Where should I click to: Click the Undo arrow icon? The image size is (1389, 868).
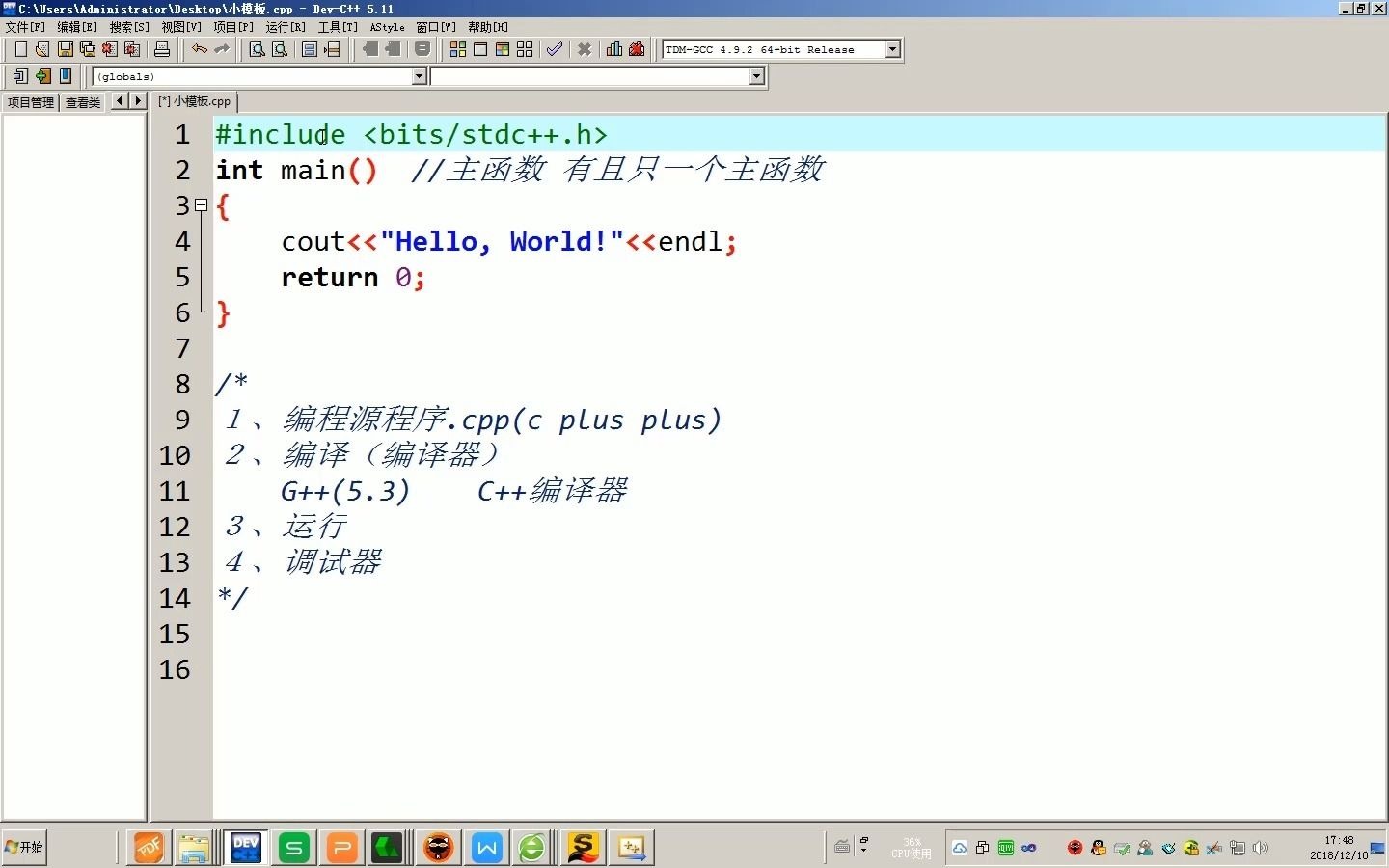click(x=200, y=49)
